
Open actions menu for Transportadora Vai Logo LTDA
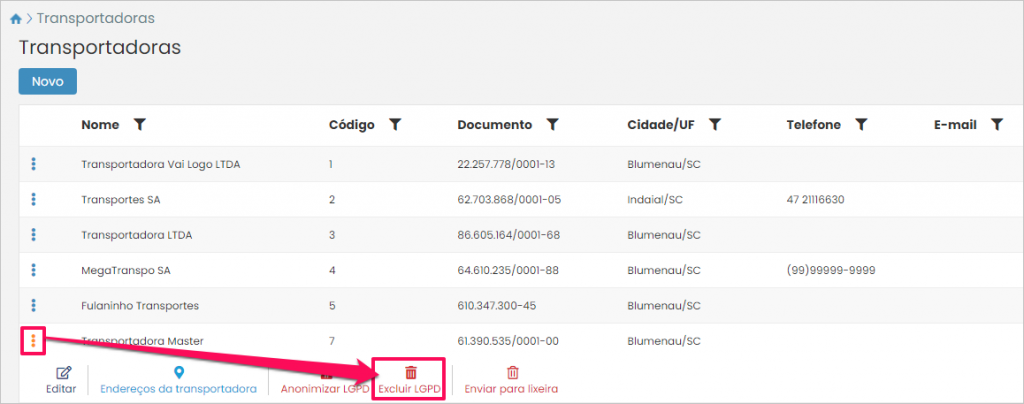[34, 163]
